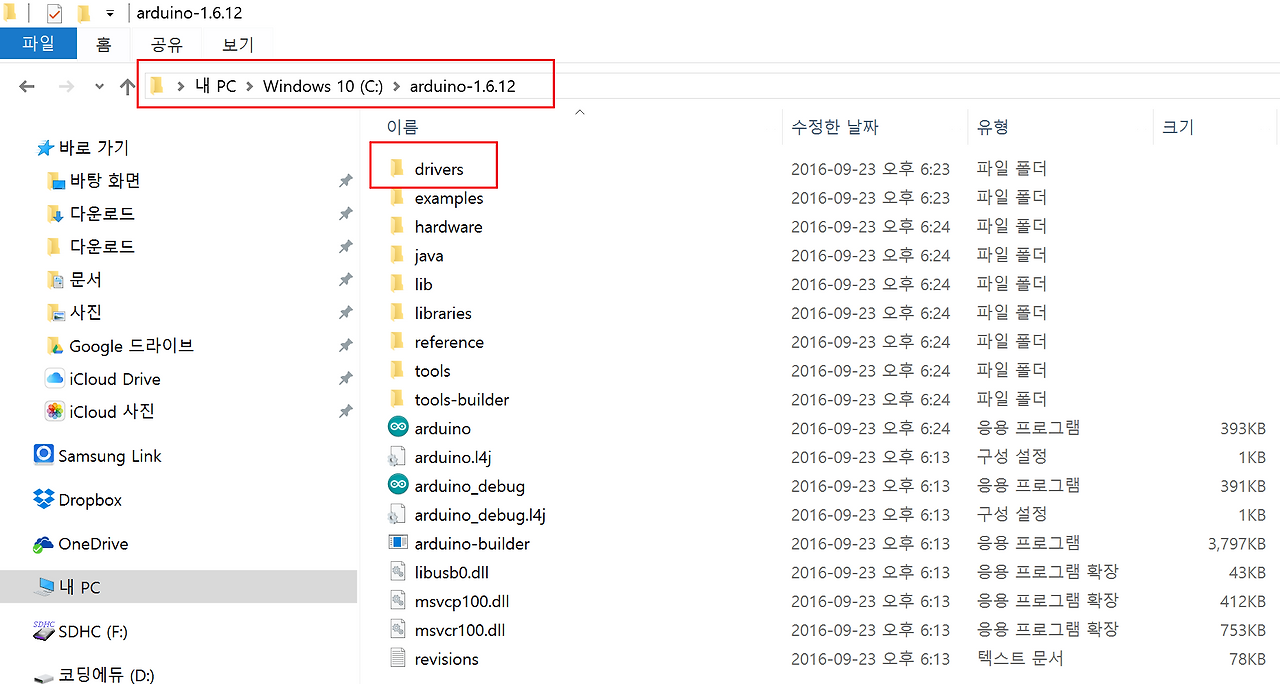1280x684 pixels.
Task: Open the 공유 ribbon tab
Action: click(x=167, y=44)
